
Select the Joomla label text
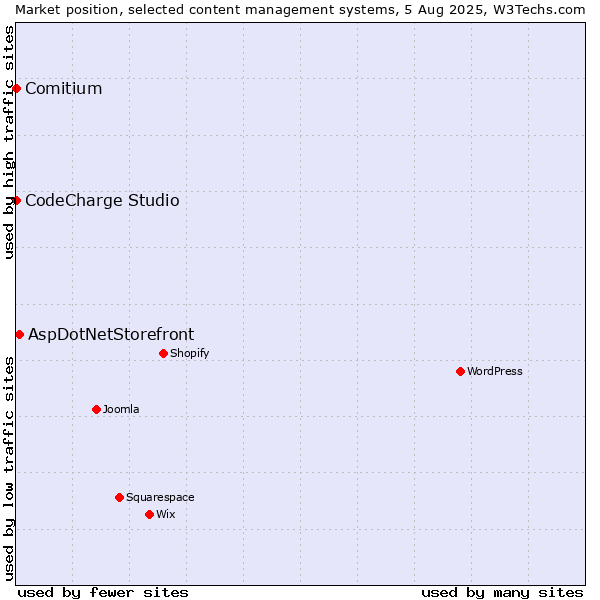pos(121,409)
